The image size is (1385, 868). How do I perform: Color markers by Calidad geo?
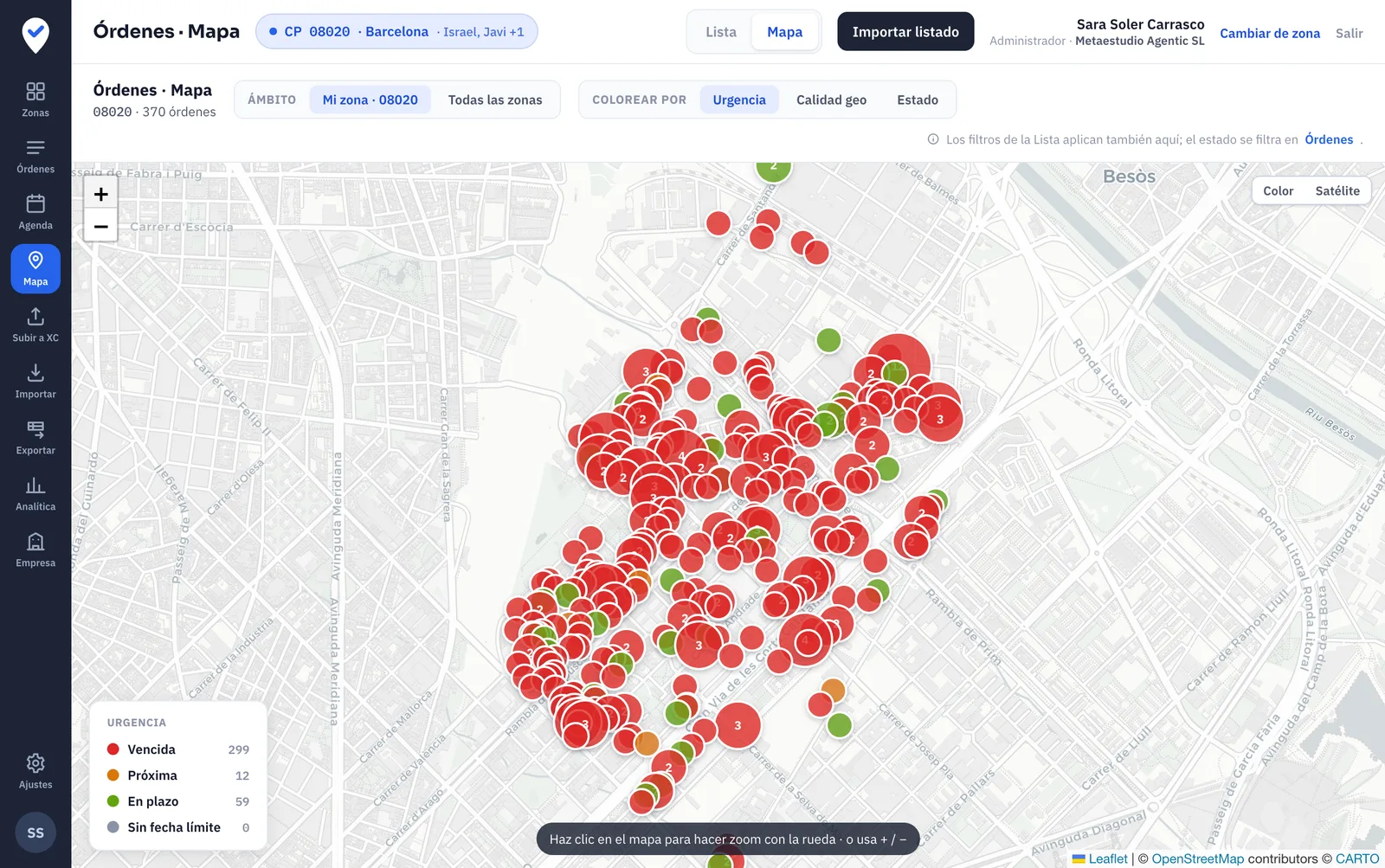831,100
